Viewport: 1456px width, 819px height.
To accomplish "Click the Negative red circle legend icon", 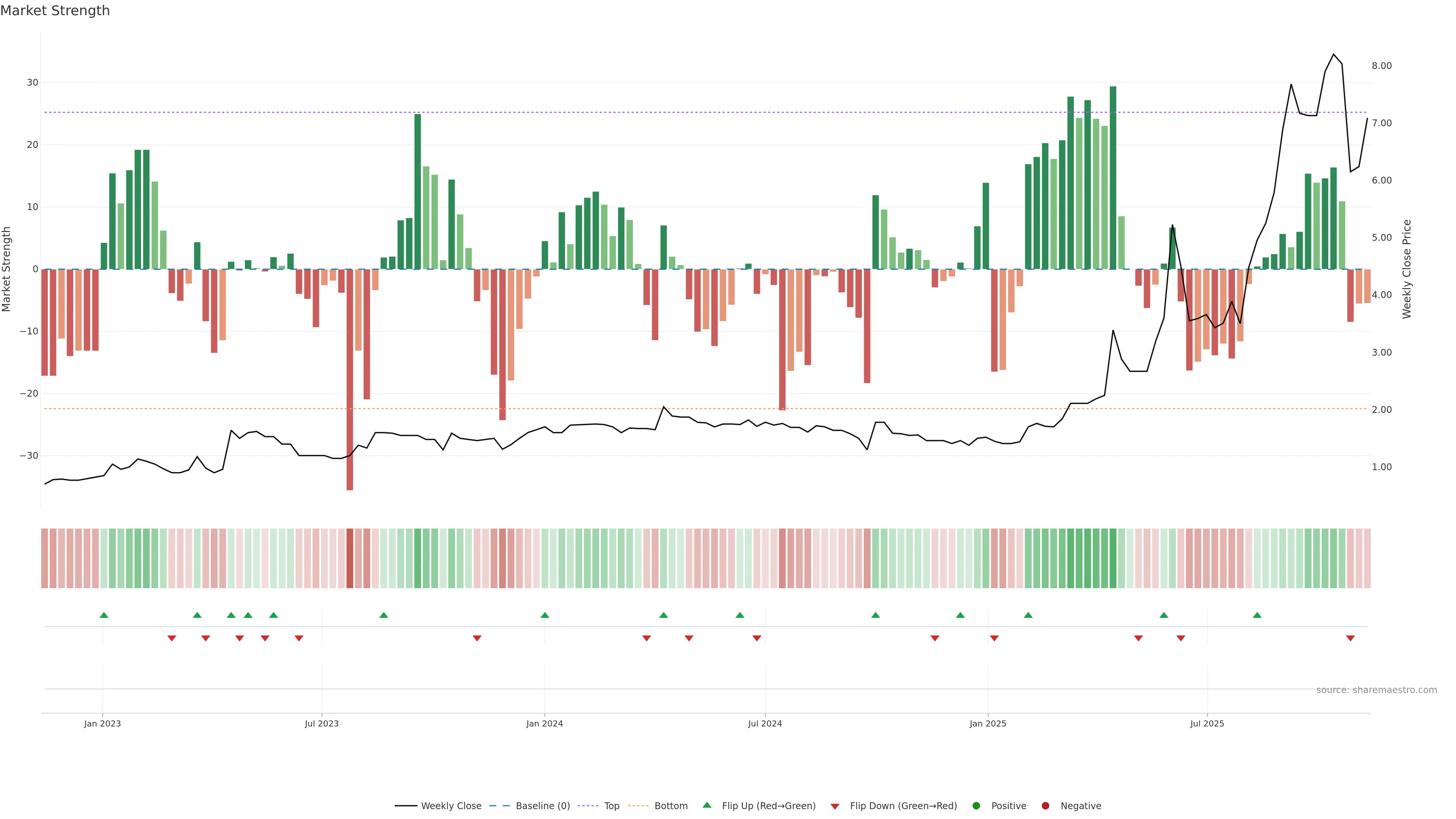I will pyautogui.click(x=1045, y=806).
